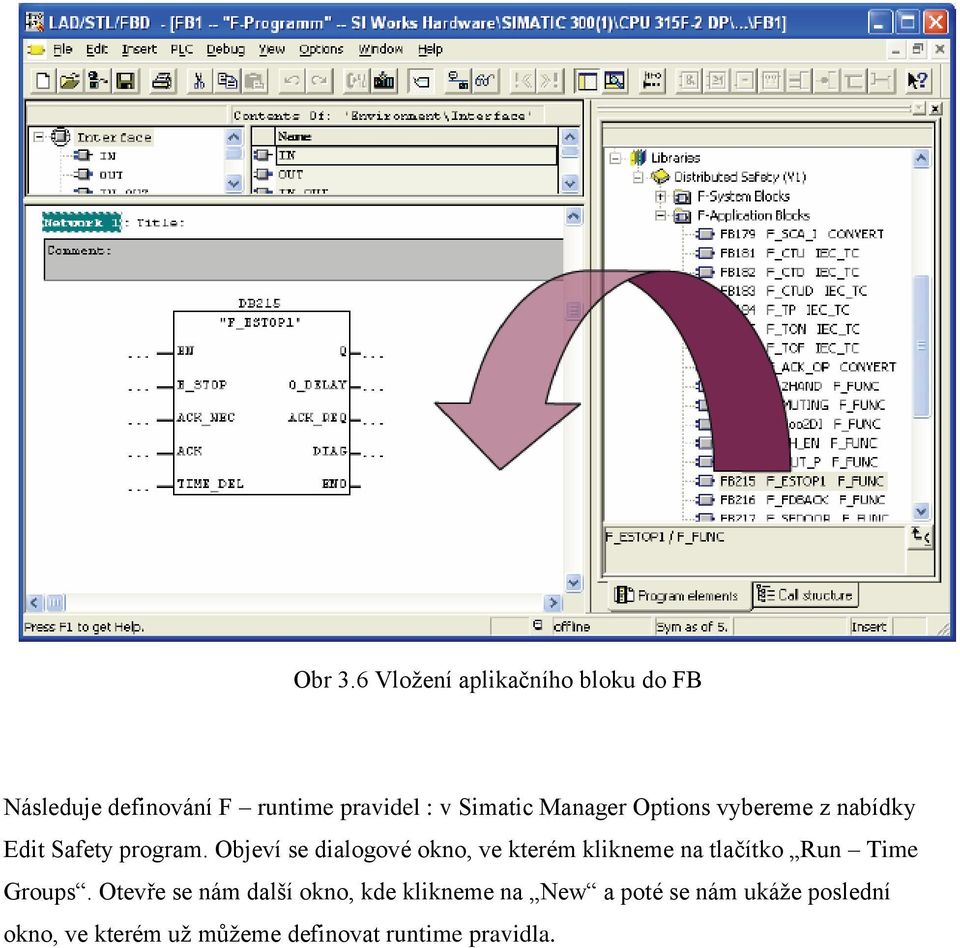960x948 pixels.
Task: Click the Monitor glasses icon
Action: [x=485, y=81]
